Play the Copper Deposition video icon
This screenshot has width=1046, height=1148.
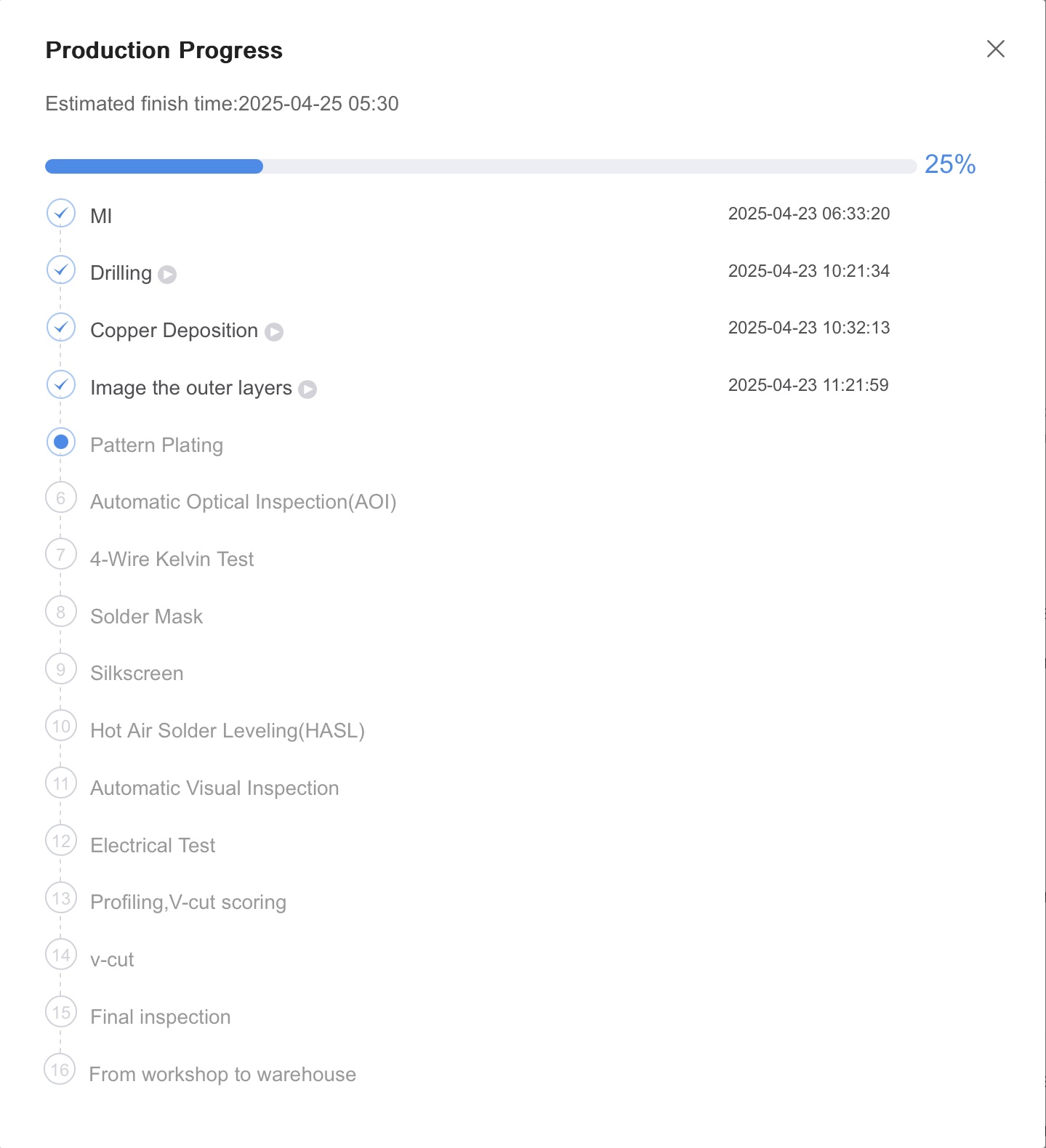coord(274,332)
